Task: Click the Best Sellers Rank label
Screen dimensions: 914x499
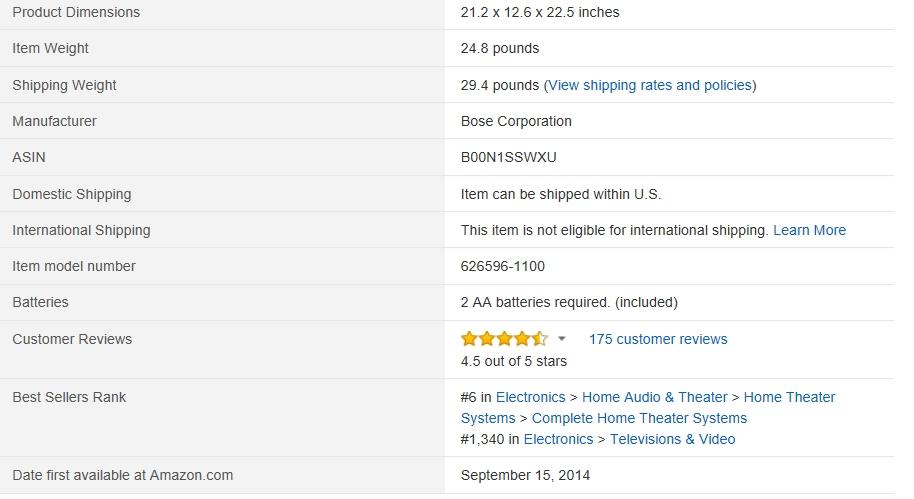Action: point(69,397)
